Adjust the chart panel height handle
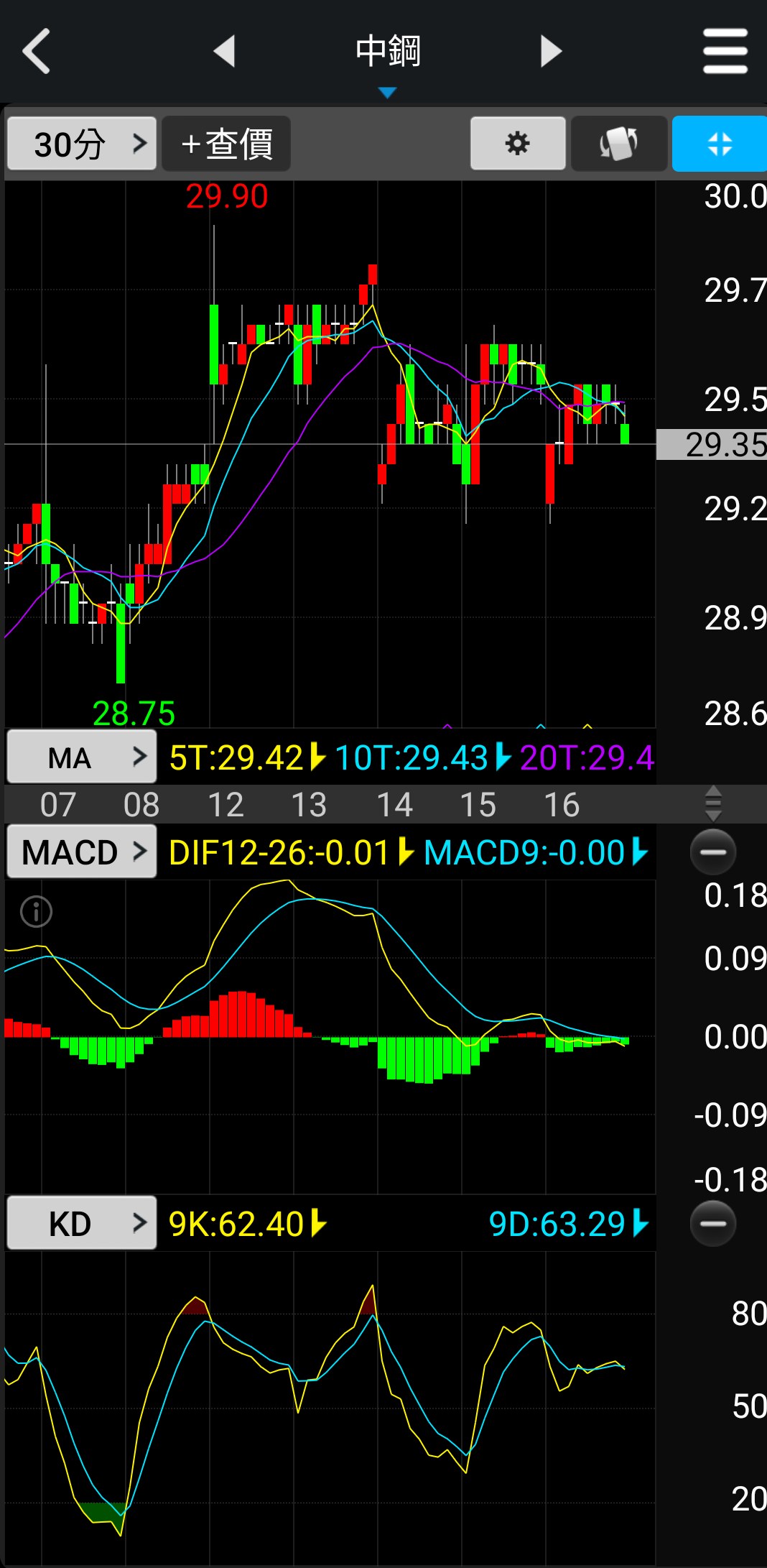 pos(713,803)
